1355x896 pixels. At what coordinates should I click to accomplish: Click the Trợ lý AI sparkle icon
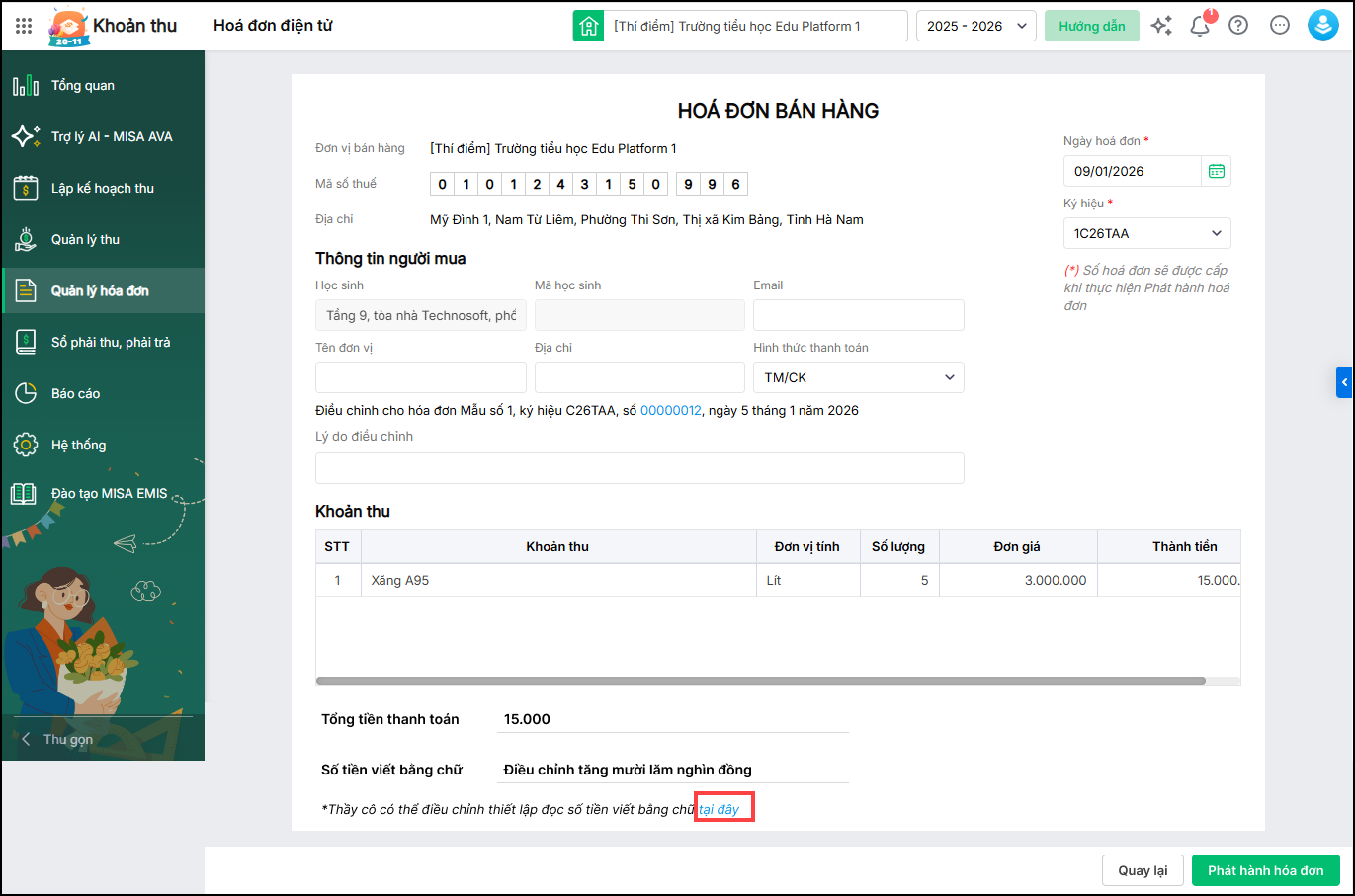[x=26, y=137]
